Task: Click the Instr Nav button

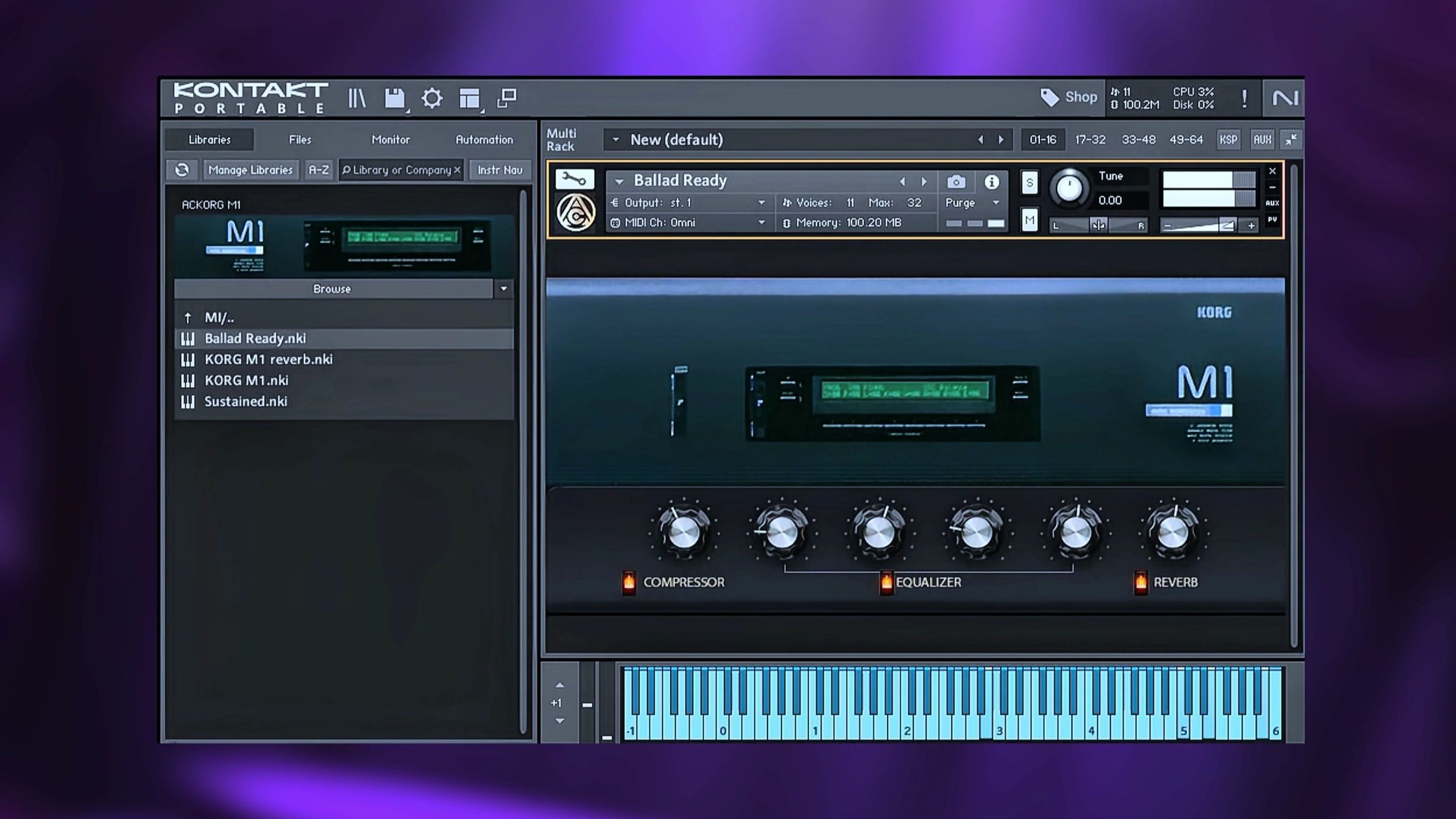Action: 500,170
